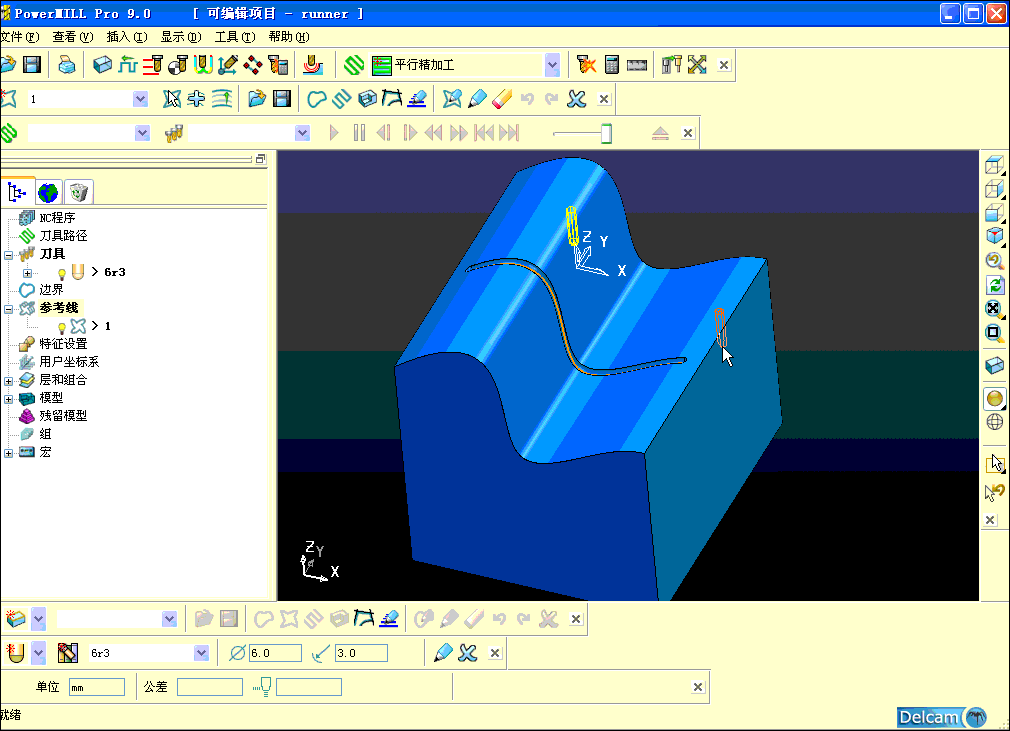Screen dimensions: 1010x731
Task: Open the 查看 (View) menu
Action: coord(73,37)
